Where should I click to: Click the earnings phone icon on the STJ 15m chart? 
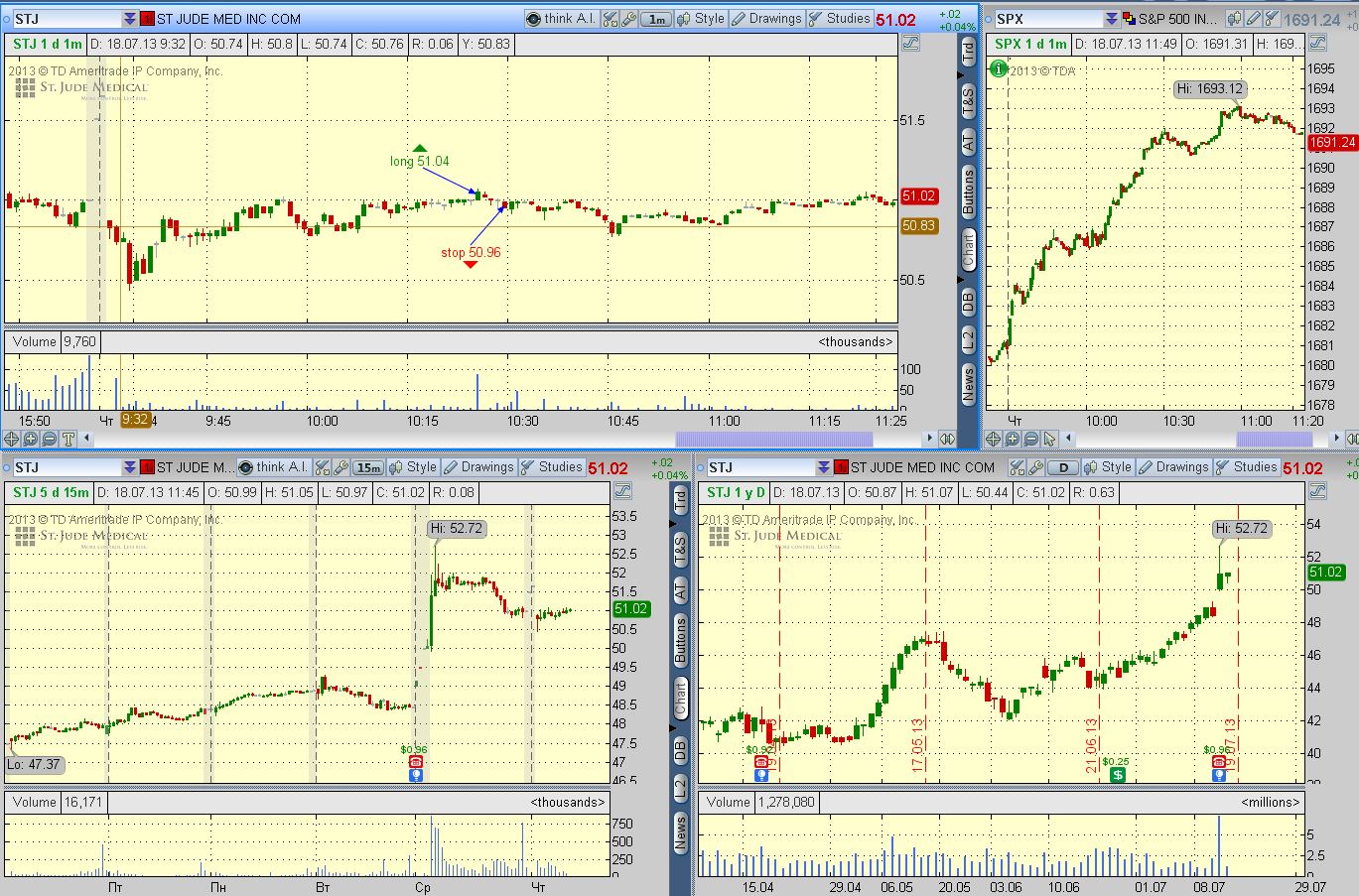coord(415,762)
